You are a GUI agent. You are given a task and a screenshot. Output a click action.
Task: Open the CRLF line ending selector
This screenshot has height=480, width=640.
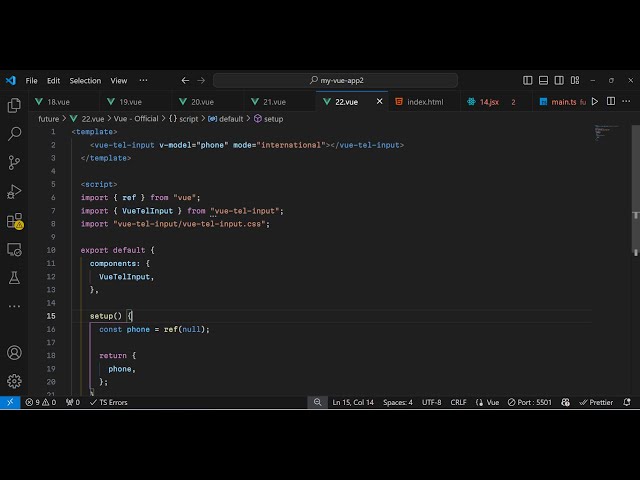pos(458,402)
